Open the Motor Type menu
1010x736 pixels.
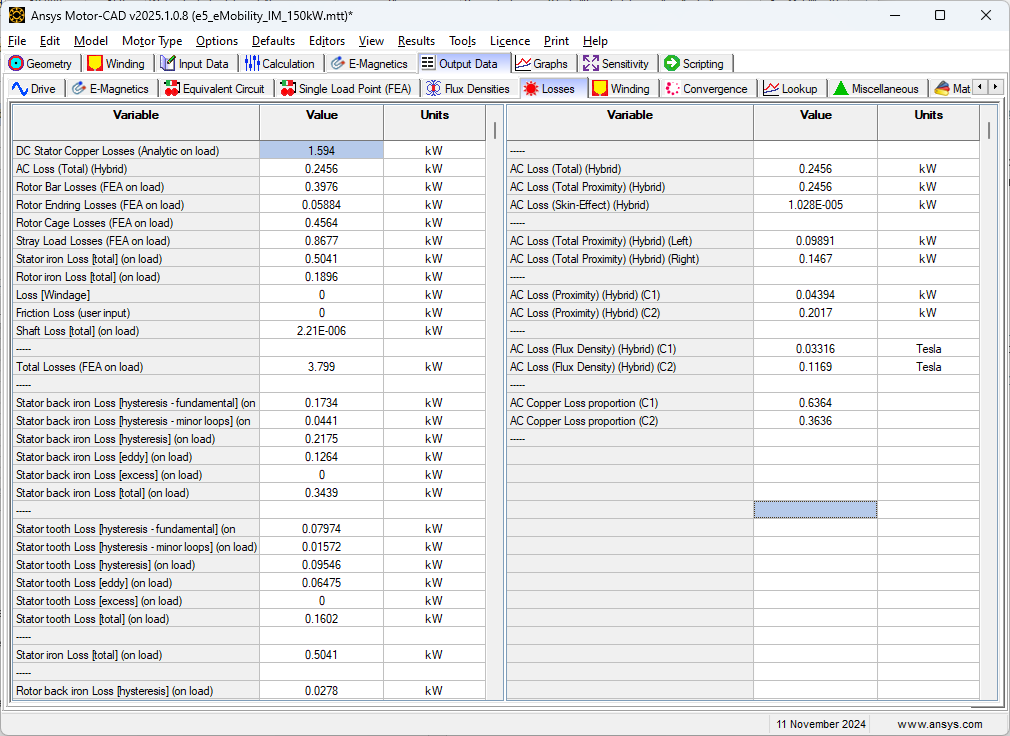point(152,41)
